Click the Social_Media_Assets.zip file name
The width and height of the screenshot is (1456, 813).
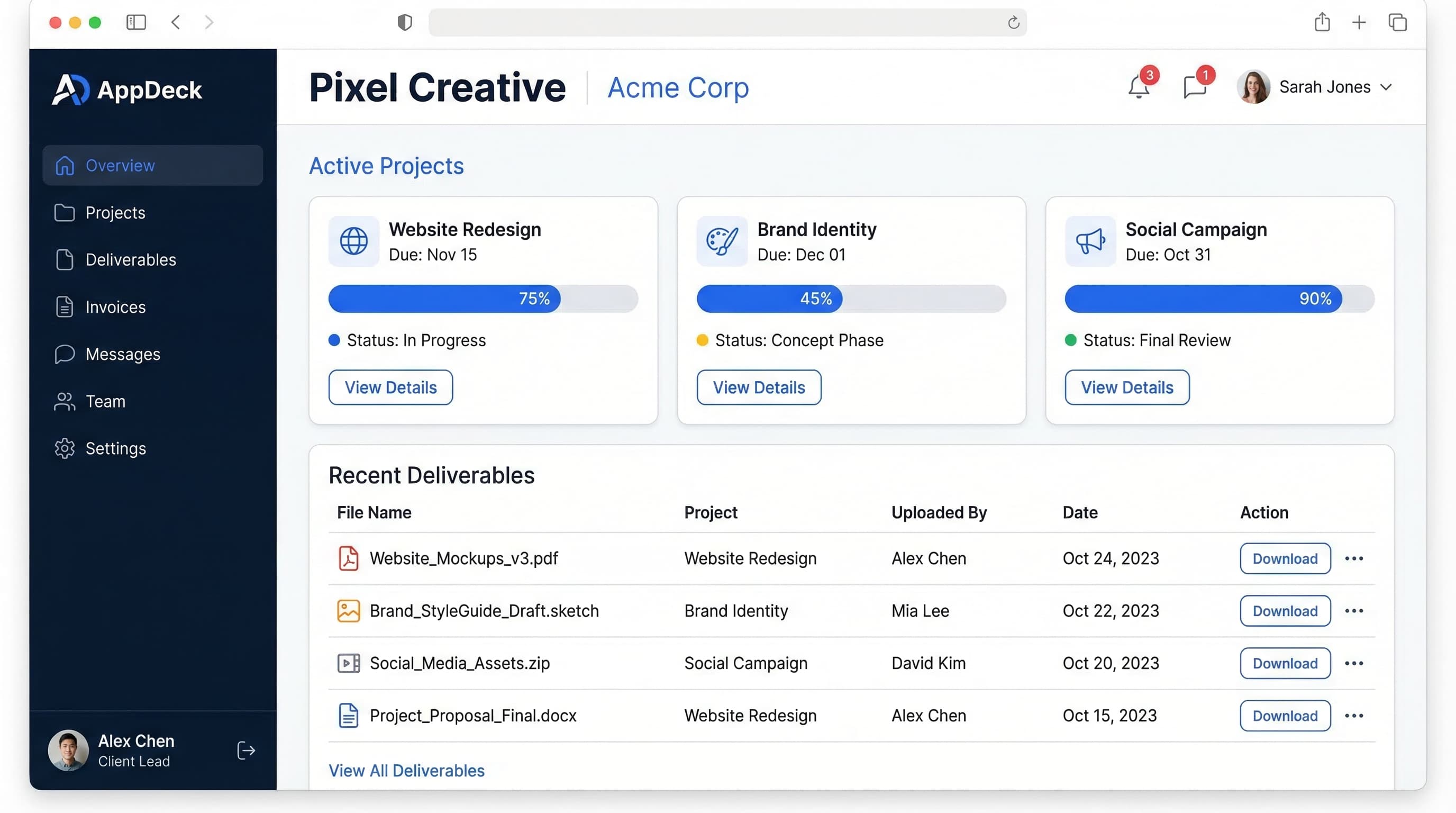460,663
